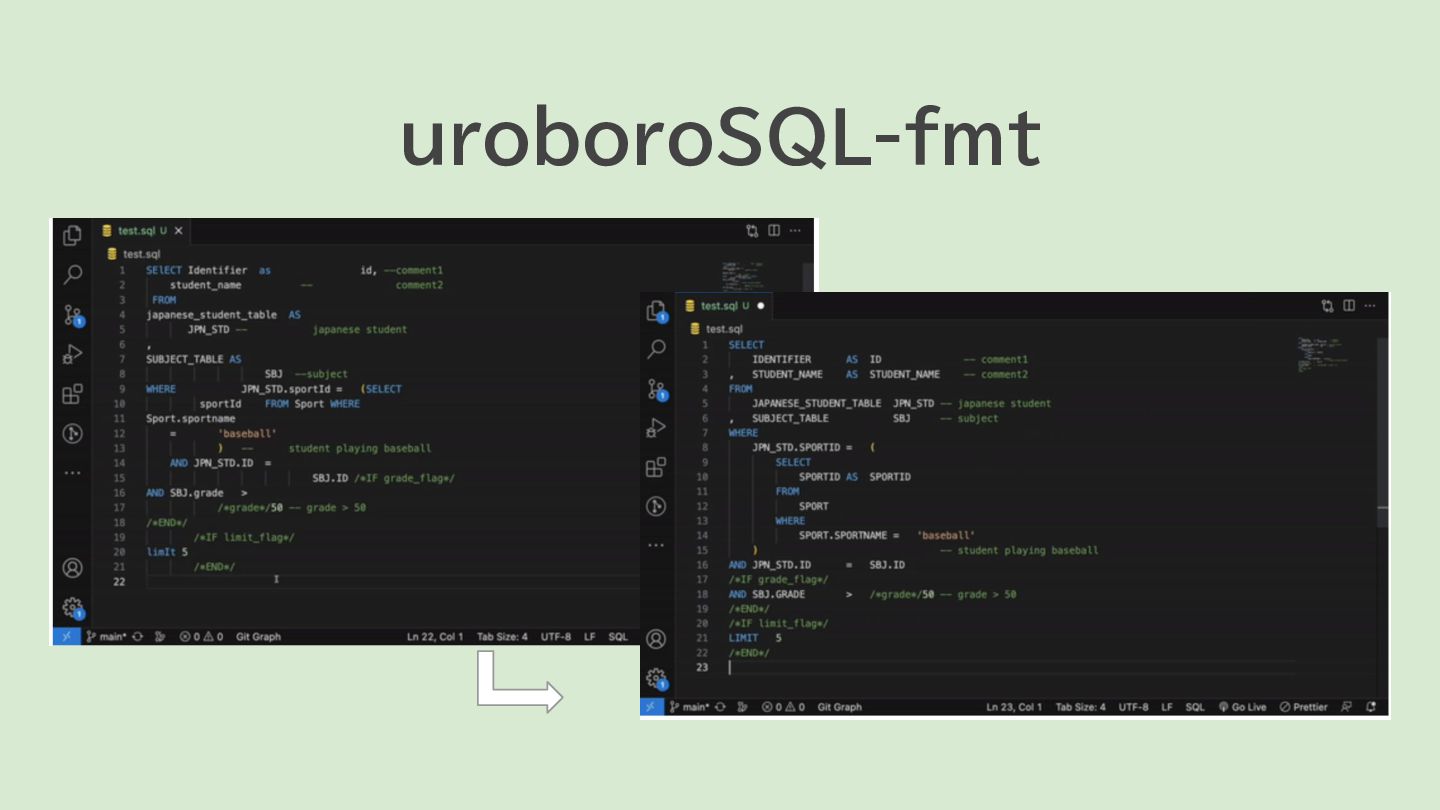1440x810 pixels.
Task: Click SQL language mode in left window
Action: click(x=618, y=636)
